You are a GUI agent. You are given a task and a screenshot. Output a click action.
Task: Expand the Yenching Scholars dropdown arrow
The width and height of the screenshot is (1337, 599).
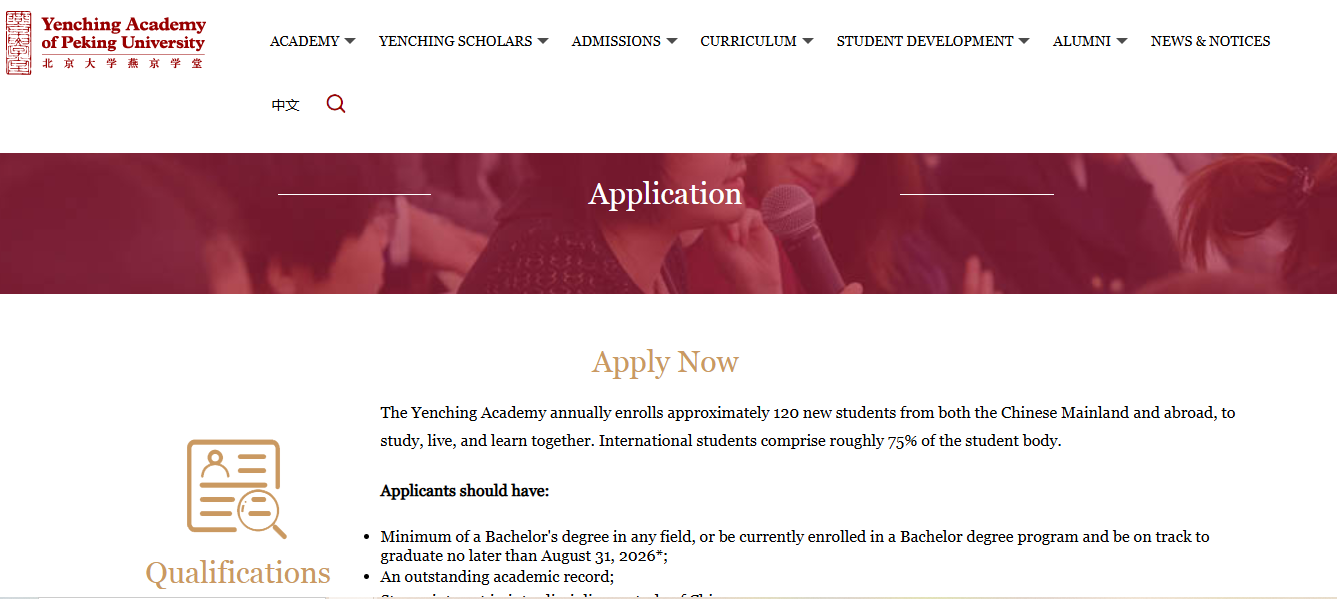pos(543,41)
